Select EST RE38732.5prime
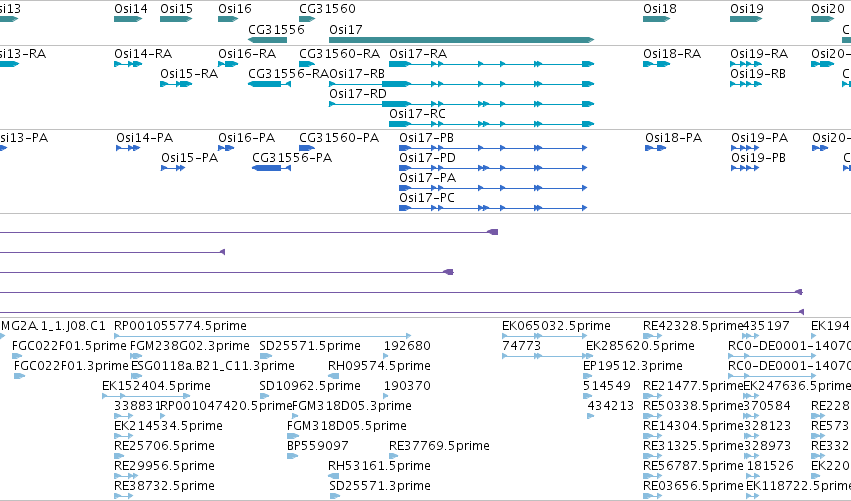 tap(164, 486)
